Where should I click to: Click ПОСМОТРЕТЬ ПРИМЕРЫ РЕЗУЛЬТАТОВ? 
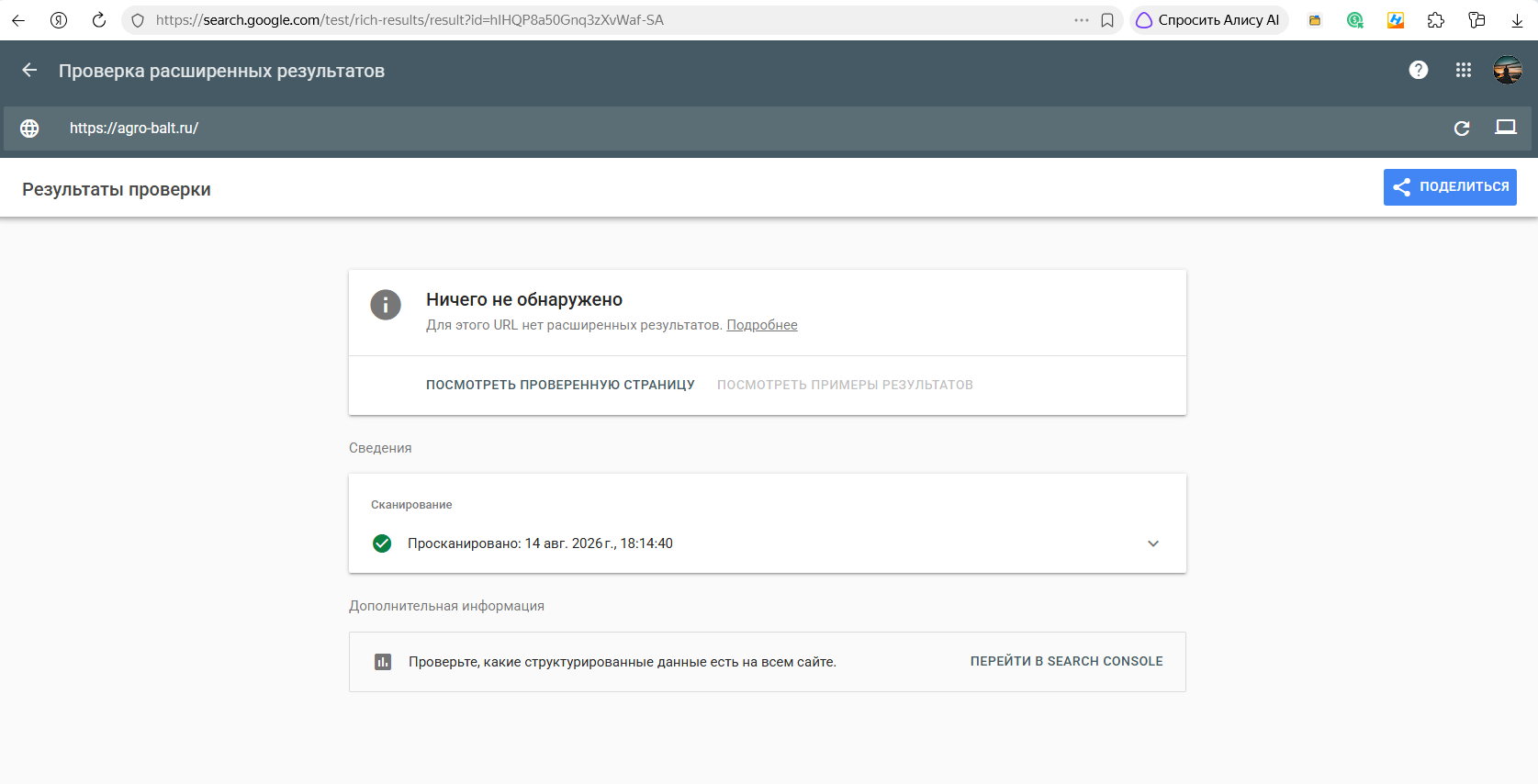(x=845, y=386)
